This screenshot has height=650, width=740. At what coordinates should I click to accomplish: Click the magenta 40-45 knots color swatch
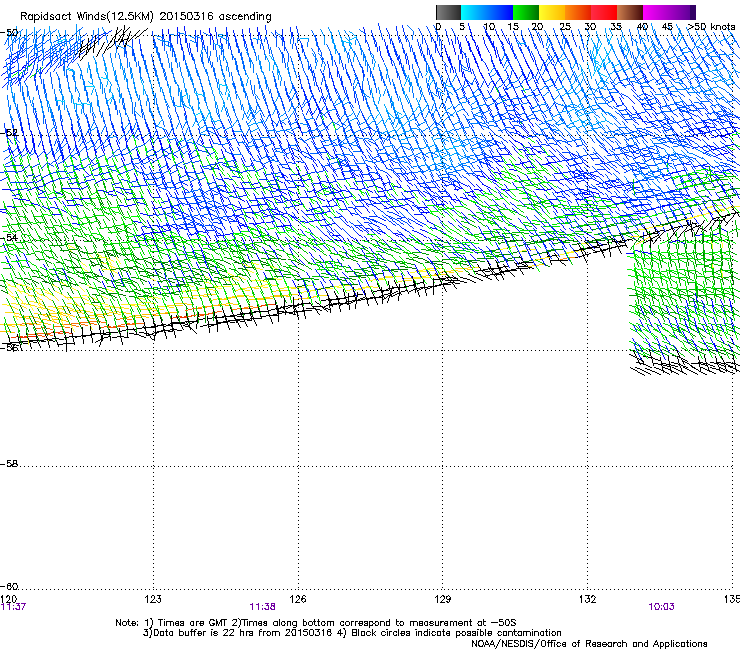(656, 12)
